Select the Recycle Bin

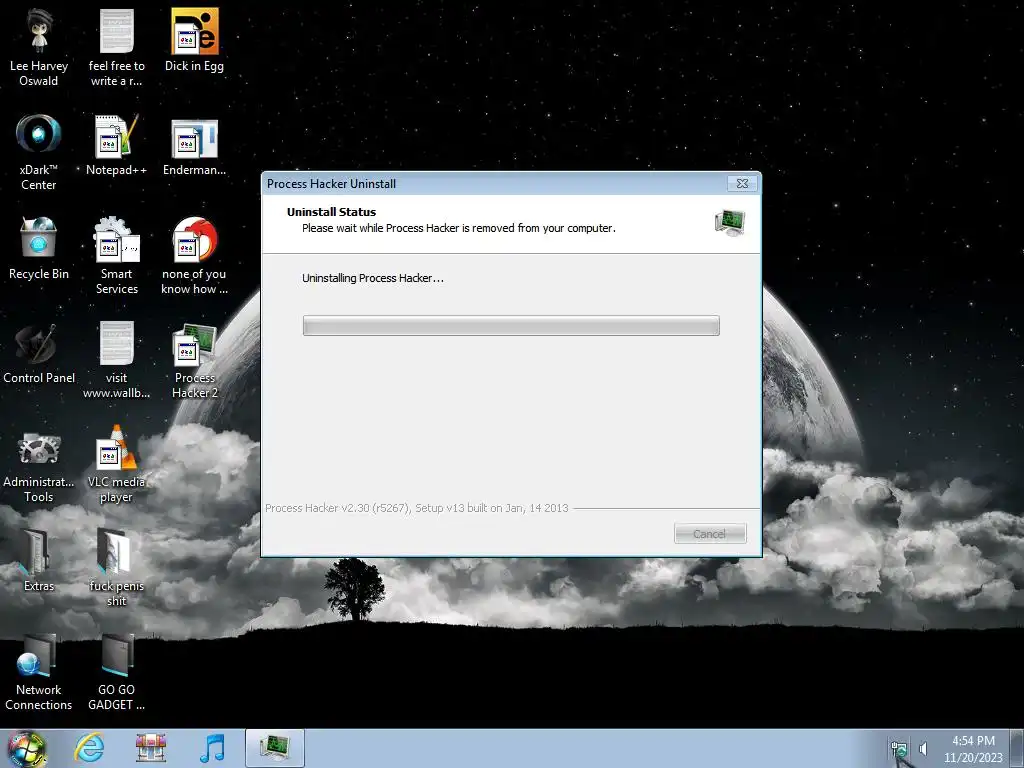pos(39,248)
